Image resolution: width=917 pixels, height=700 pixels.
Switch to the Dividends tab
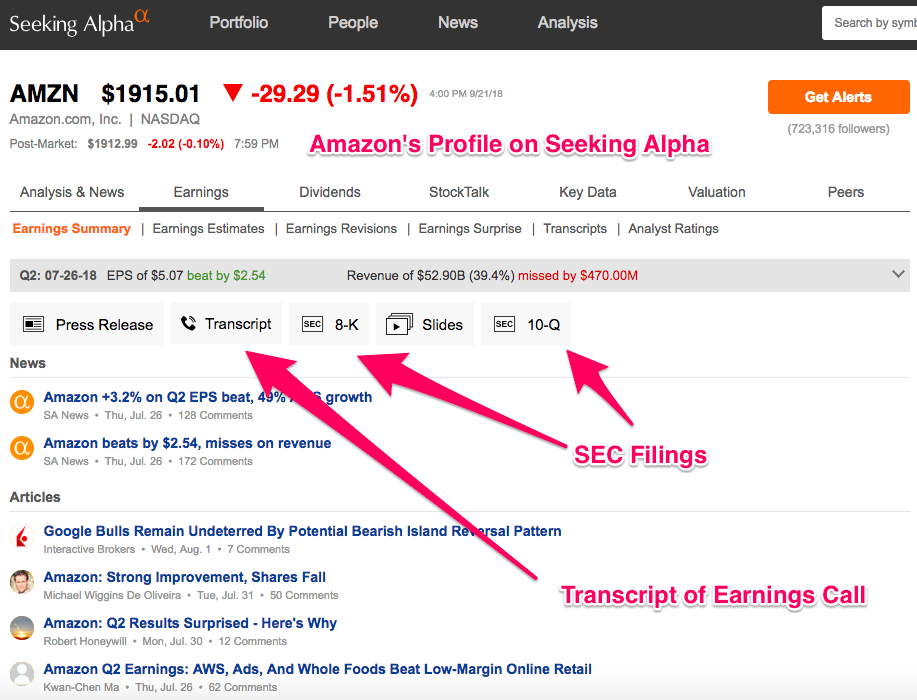[x=330, y=192]
